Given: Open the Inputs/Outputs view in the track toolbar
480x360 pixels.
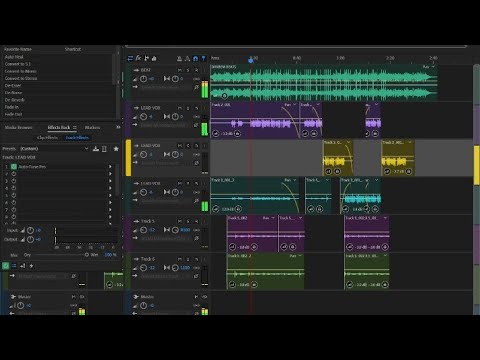Looking at the screenshot, I should pyautogui.click(x=130, y=58).
